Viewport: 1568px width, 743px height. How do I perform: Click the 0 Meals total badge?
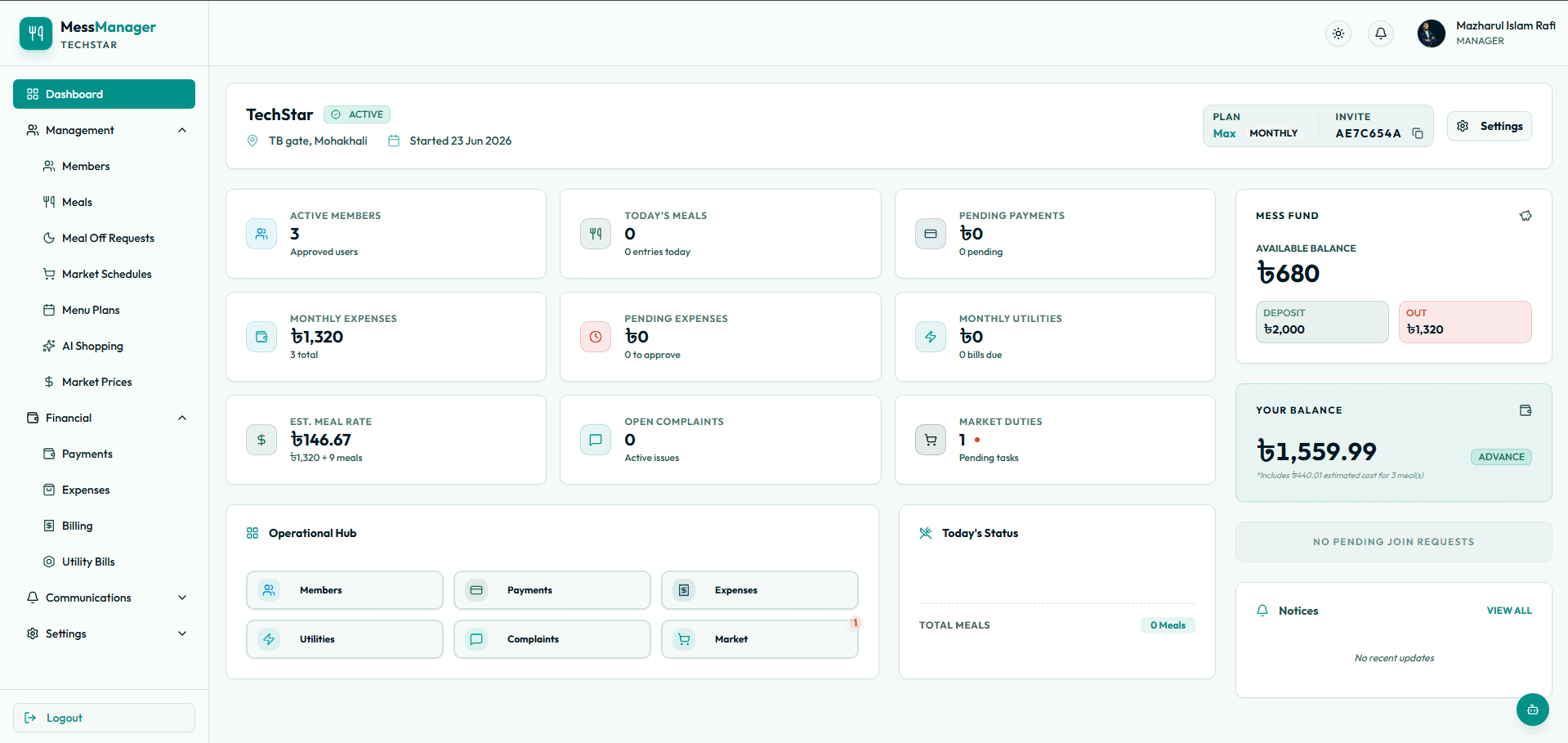tap(1168, 625)
